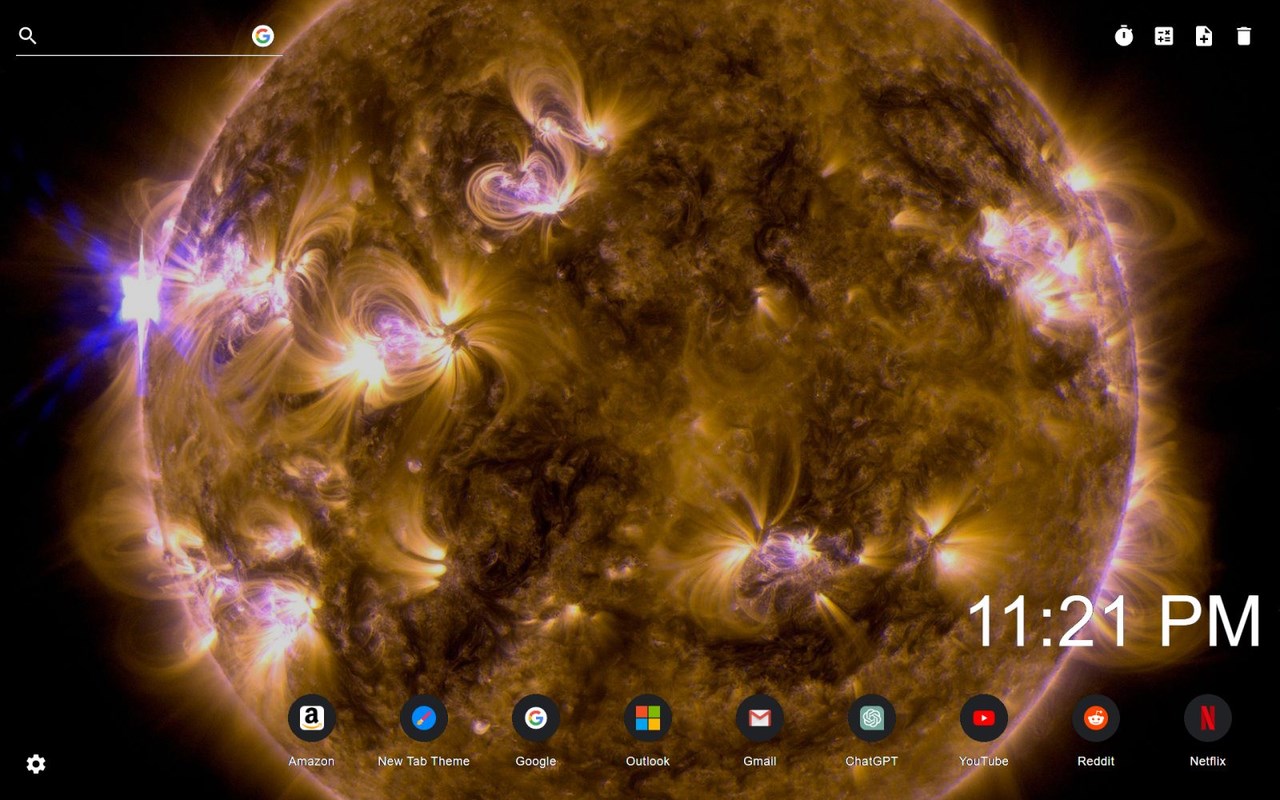This screenshot has width=1280, height=800.
Task: Click the magnifying glass search icon
Action: [28, 36]
